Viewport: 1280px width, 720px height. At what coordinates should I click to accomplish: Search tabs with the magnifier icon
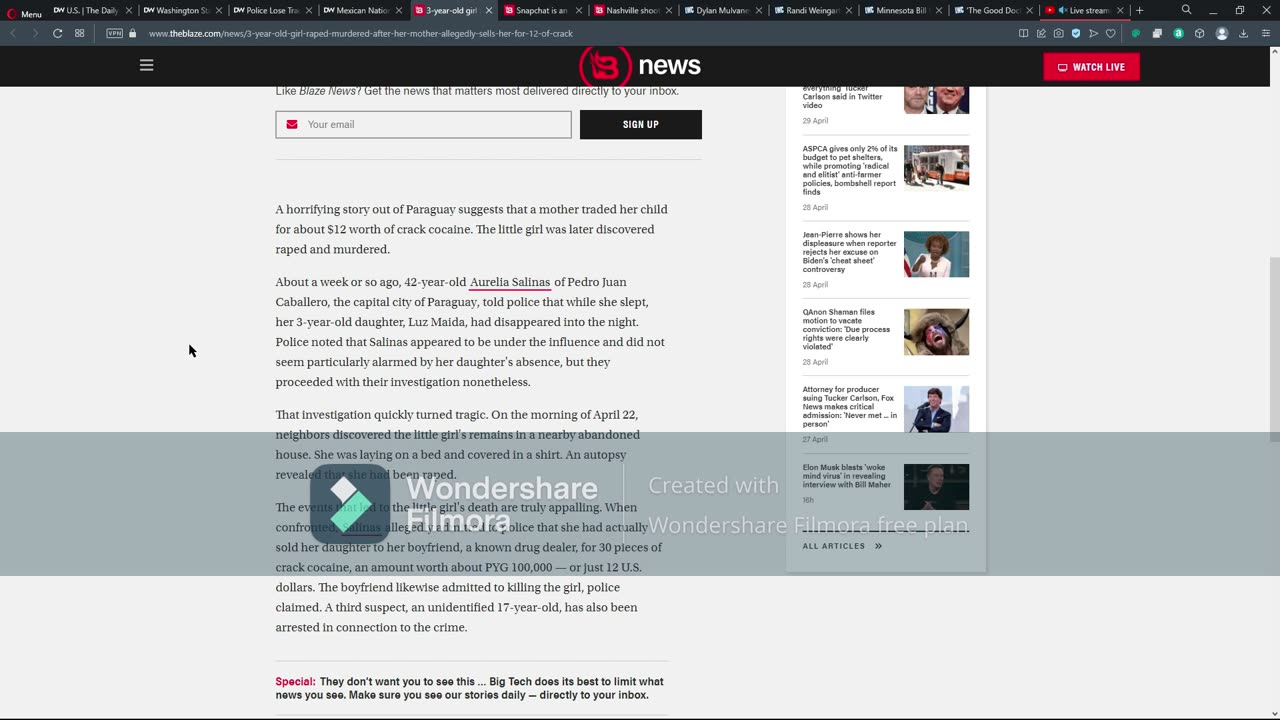coord(1186,10)
